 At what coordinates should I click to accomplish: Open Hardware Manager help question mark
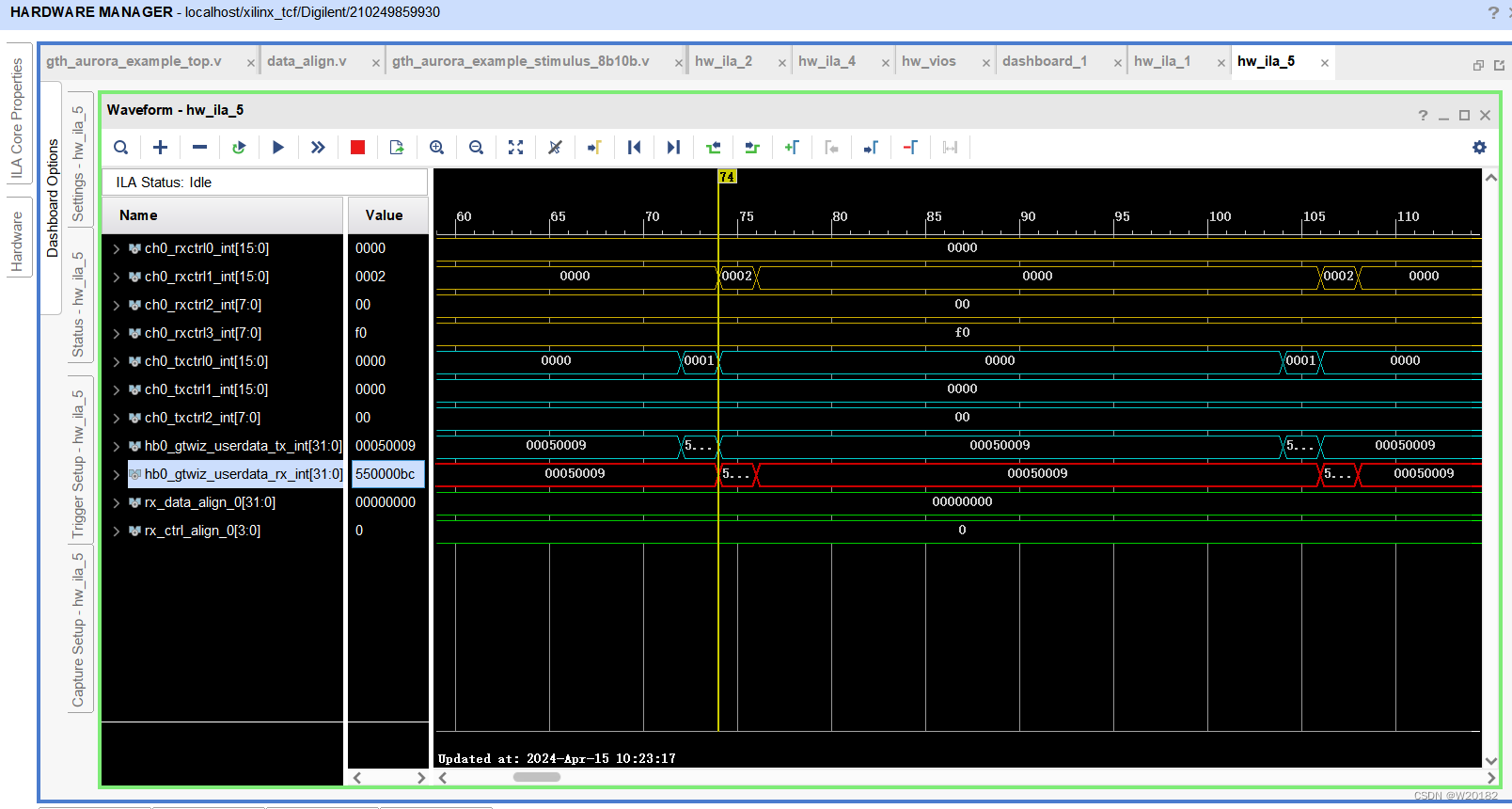click(x=1493, y=13)
